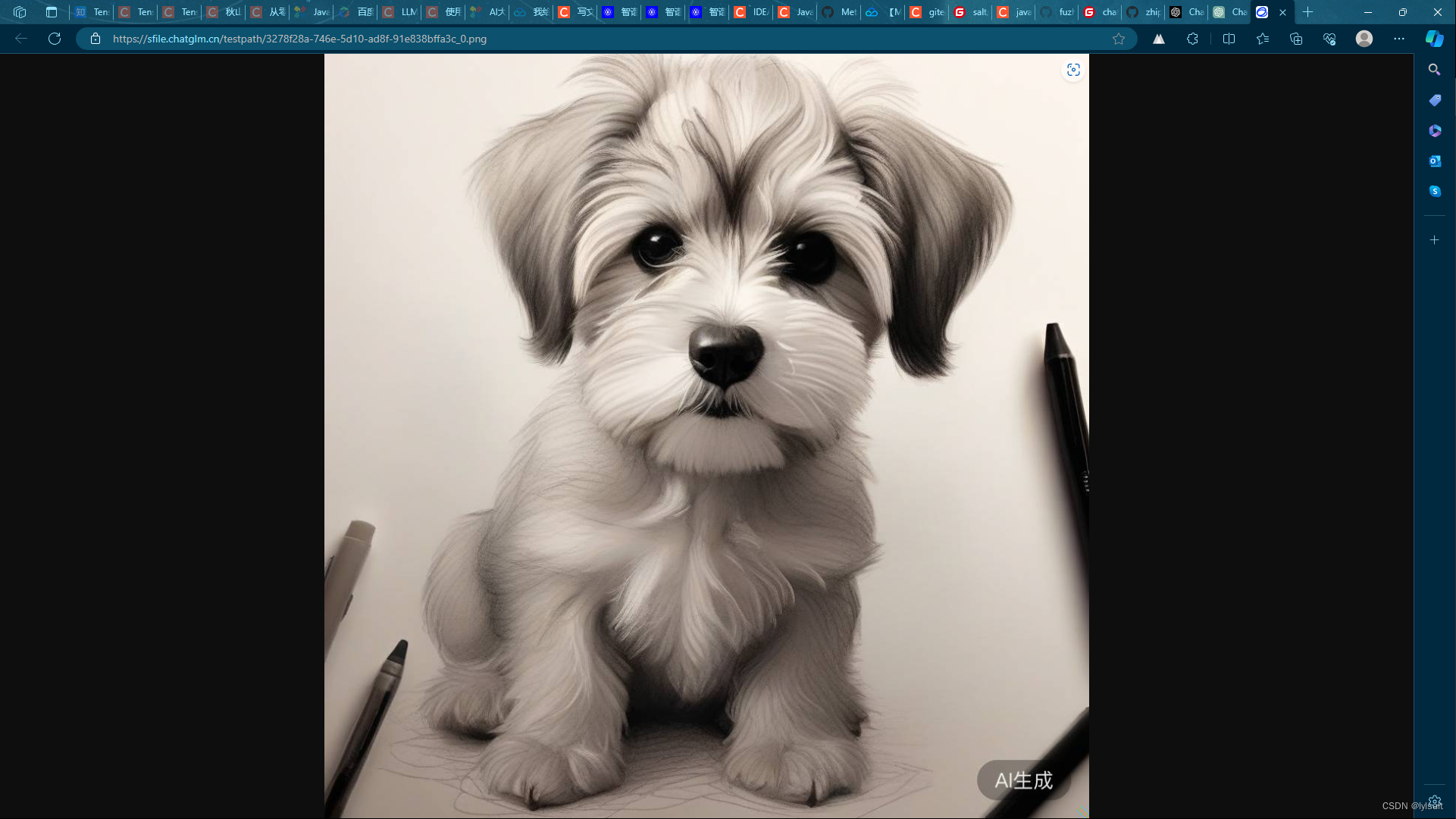Viewport: 1456px width, 819px height.
Task: Click the address bar URL
Action: tap(299, 39)
